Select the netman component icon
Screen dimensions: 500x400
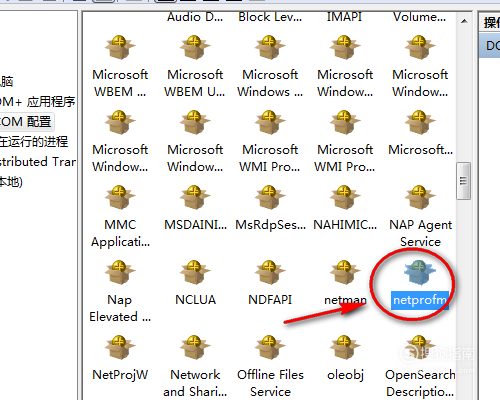pyautogui.click(x=345, y=272)
